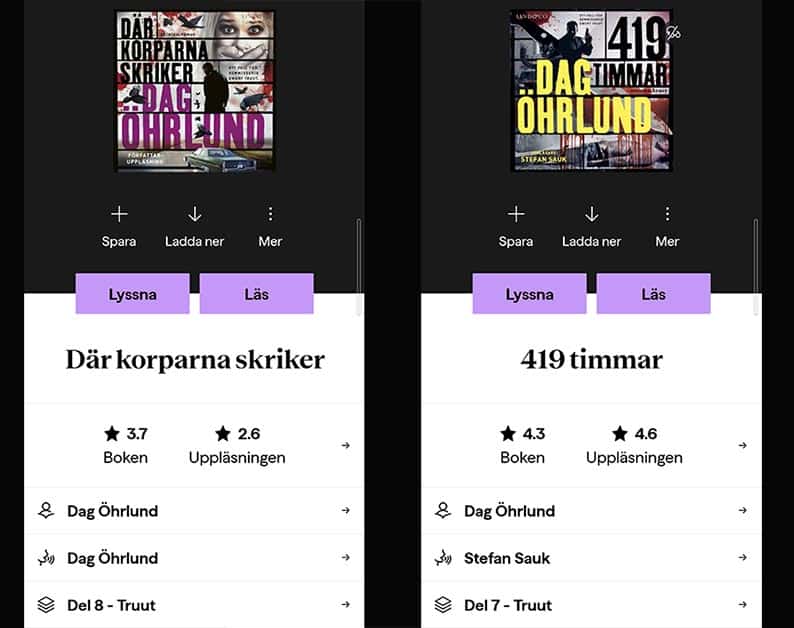Click the 419 timmar cover image
Viewport: 794px width, 628px height.
click(x=591, y=91)
